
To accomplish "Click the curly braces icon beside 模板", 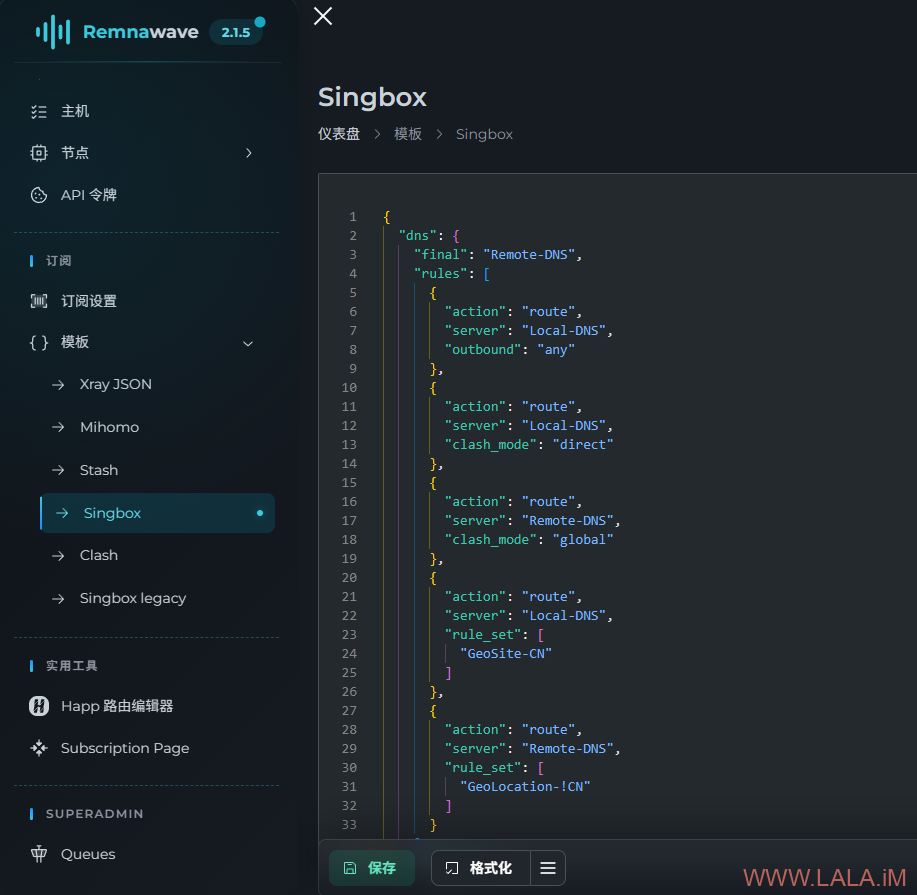I will click(x=39, y=343).
